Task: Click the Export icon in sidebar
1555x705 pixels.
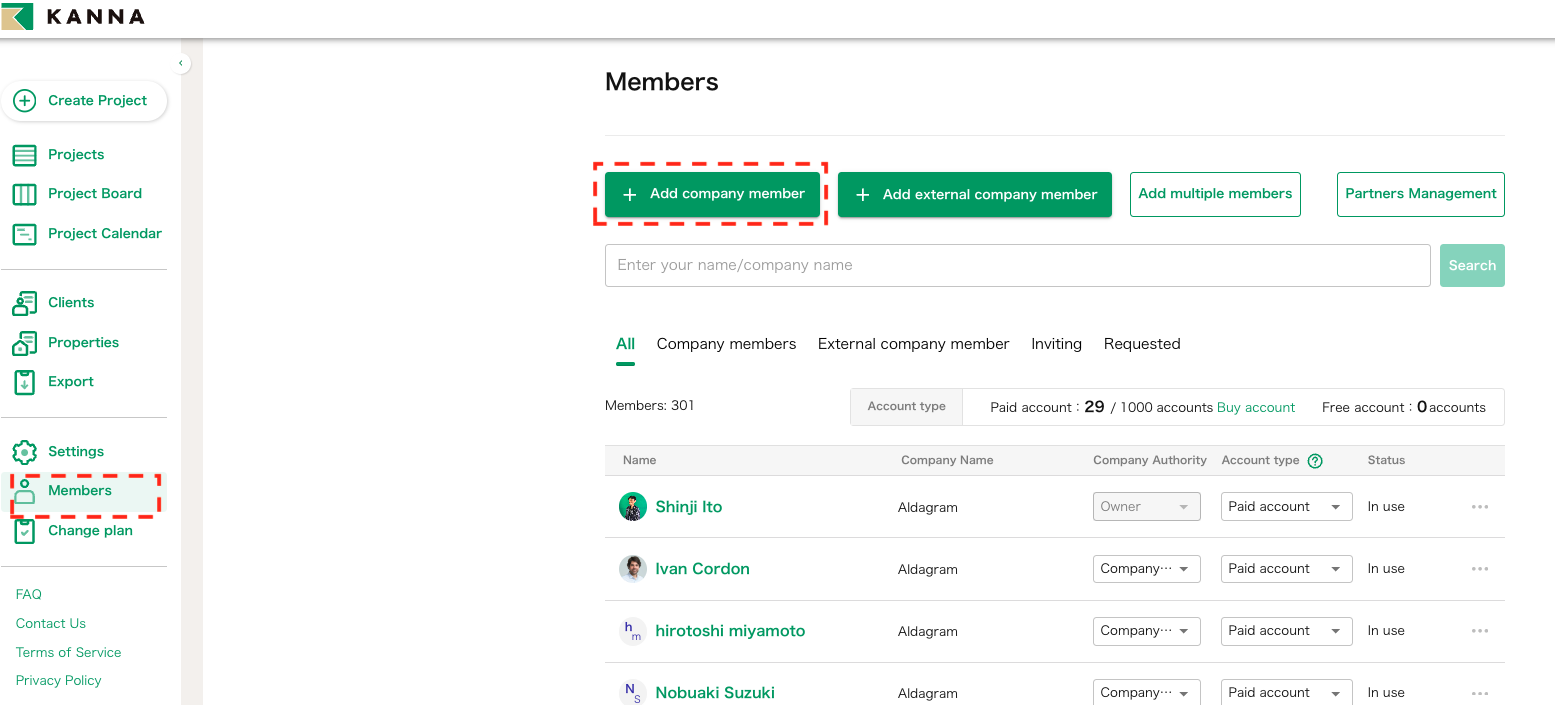Action: point(24,382)
